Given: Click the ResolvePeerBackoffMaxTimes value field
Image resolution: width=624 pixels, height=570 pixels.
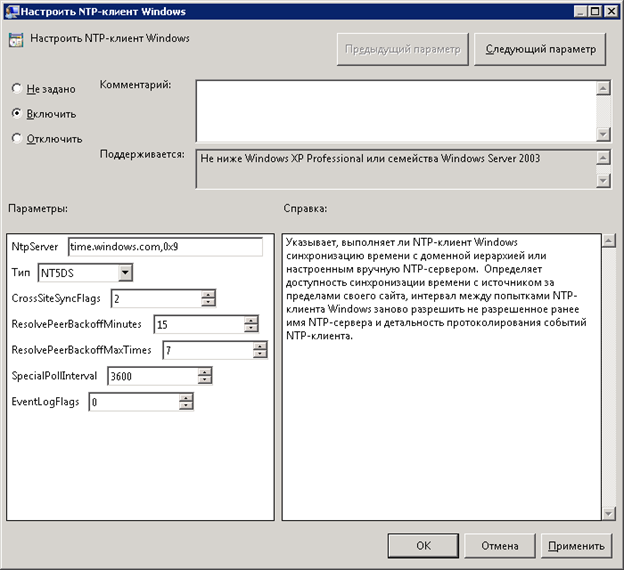Looking at the screenshot, I should (x=209, y=350).
